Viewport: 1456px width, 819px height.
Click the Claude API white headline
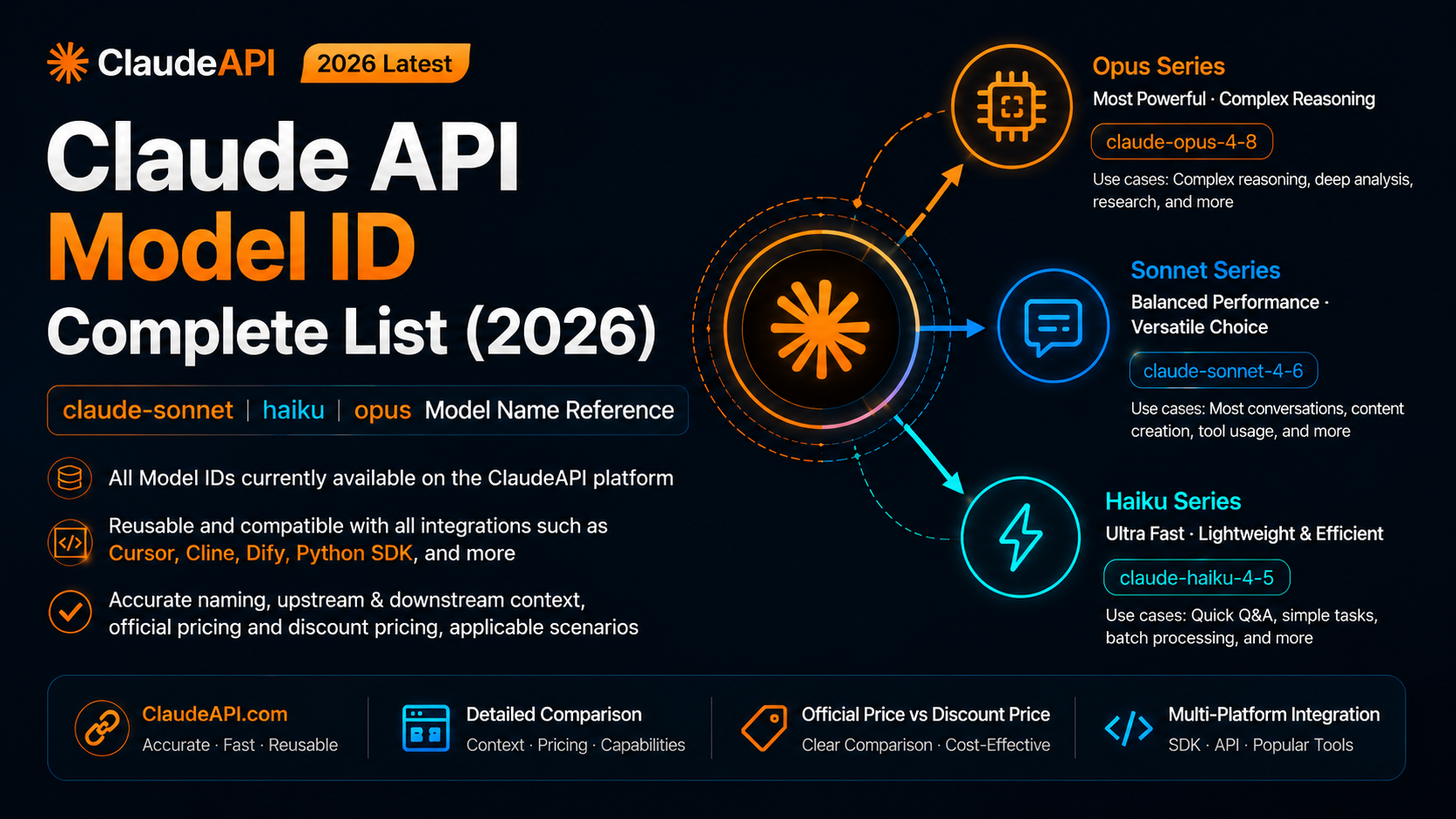283,157
